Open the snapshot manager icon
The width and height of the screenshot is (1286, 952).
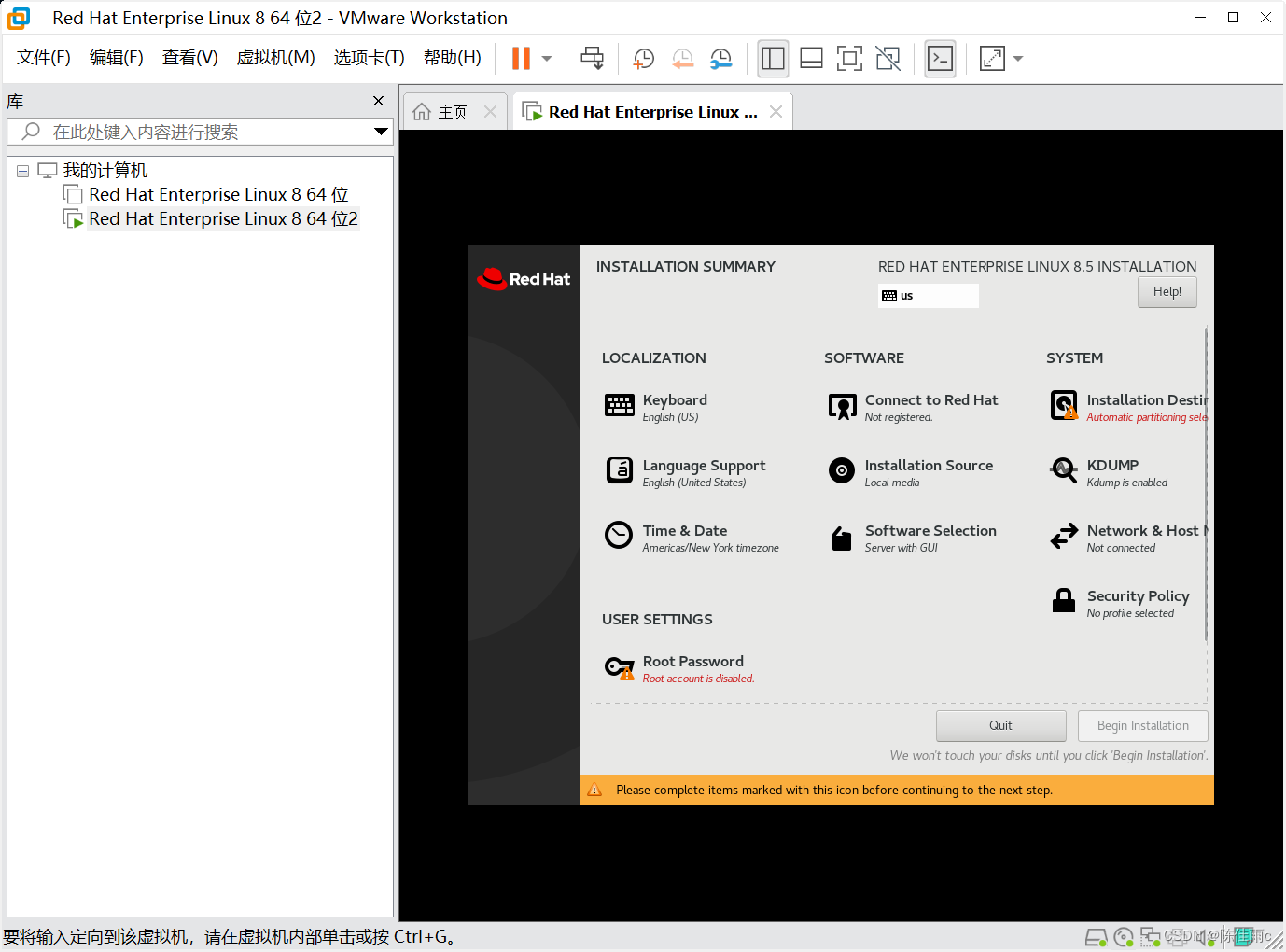coord(720,58)
